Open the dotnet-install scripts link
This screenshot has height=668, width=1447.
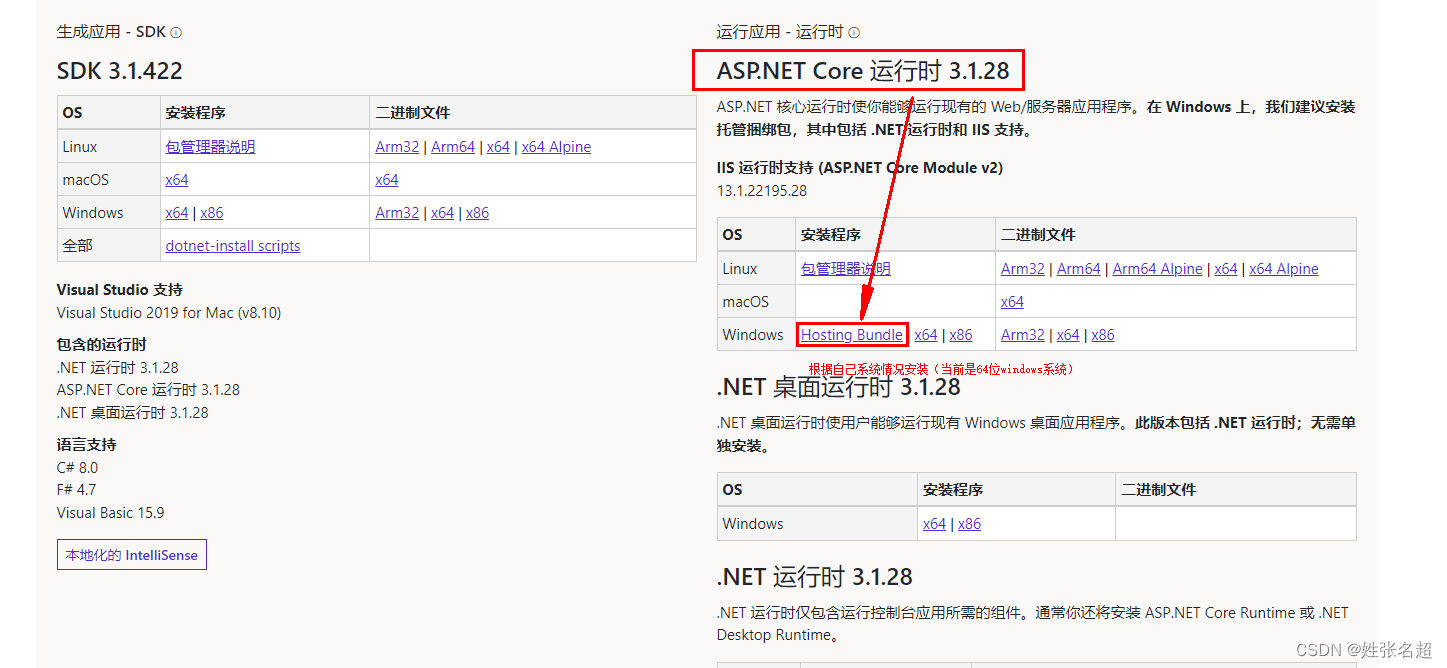coord(233,245)
